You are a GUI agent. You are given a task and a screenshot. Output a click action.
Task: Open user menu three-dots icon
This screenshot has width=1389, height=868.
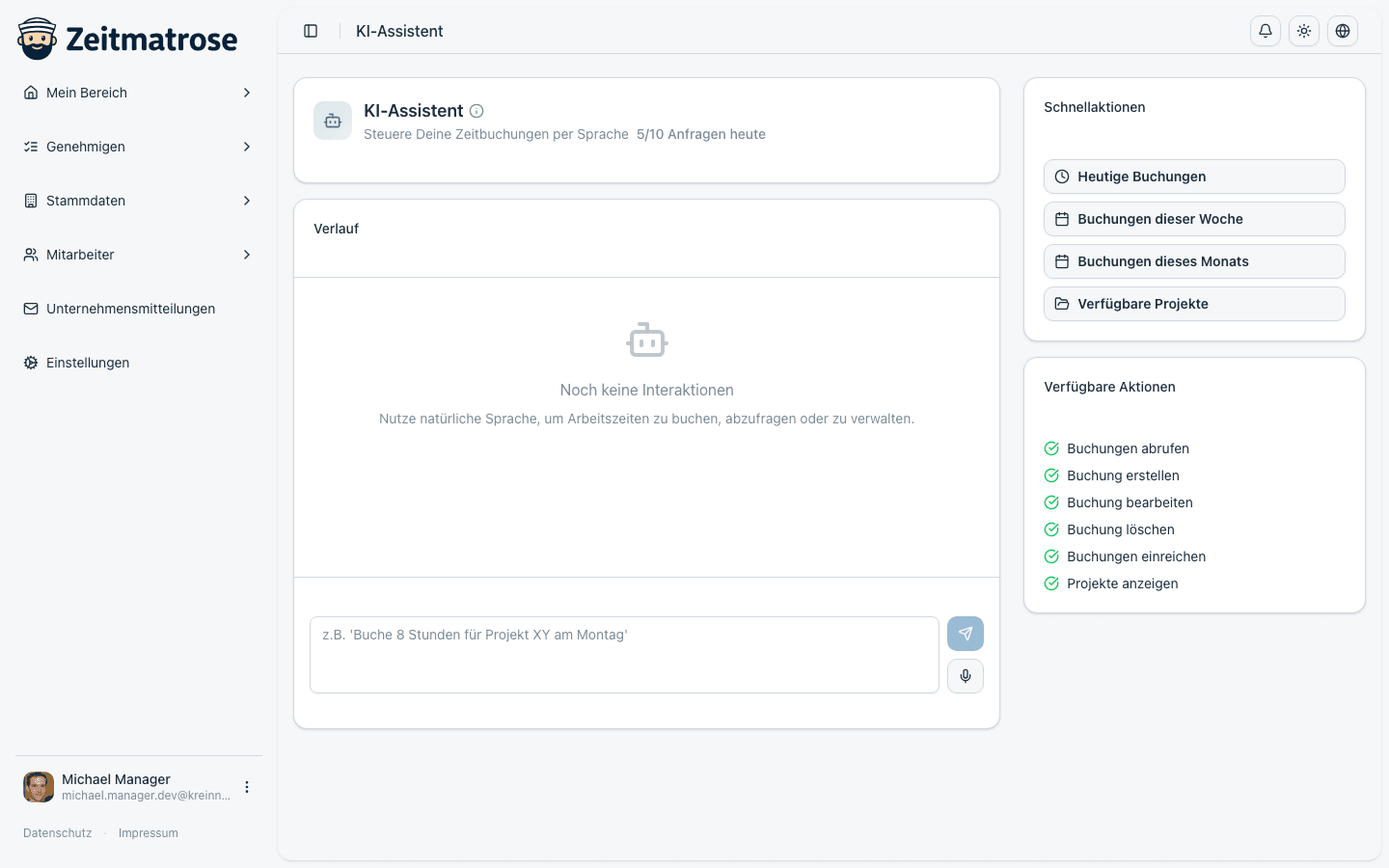pos(247,787)
